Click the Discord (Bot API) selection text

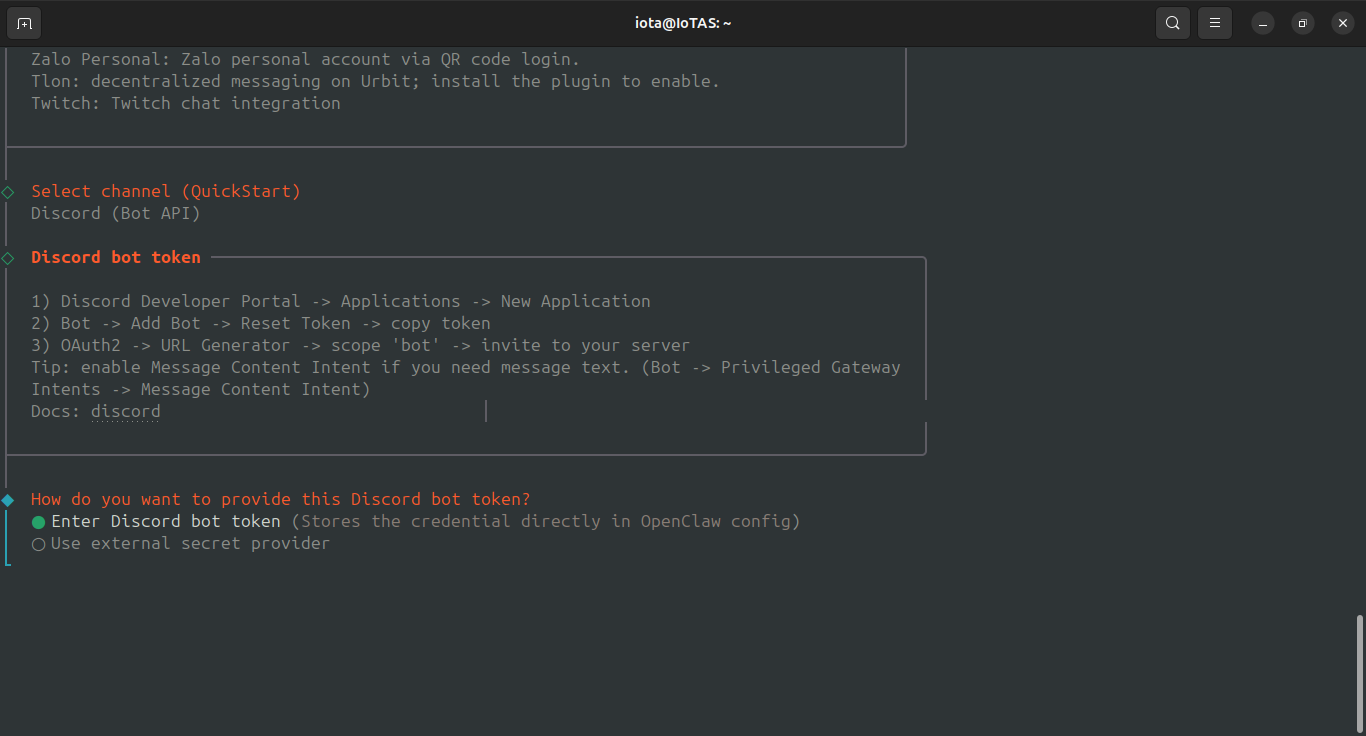pos(116,213)
